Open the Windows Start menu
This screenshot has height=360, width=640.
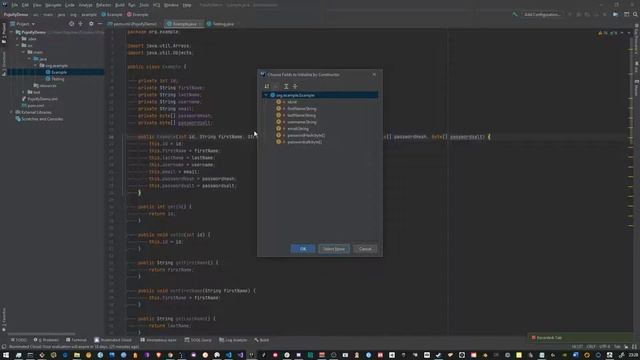[6, 355]
